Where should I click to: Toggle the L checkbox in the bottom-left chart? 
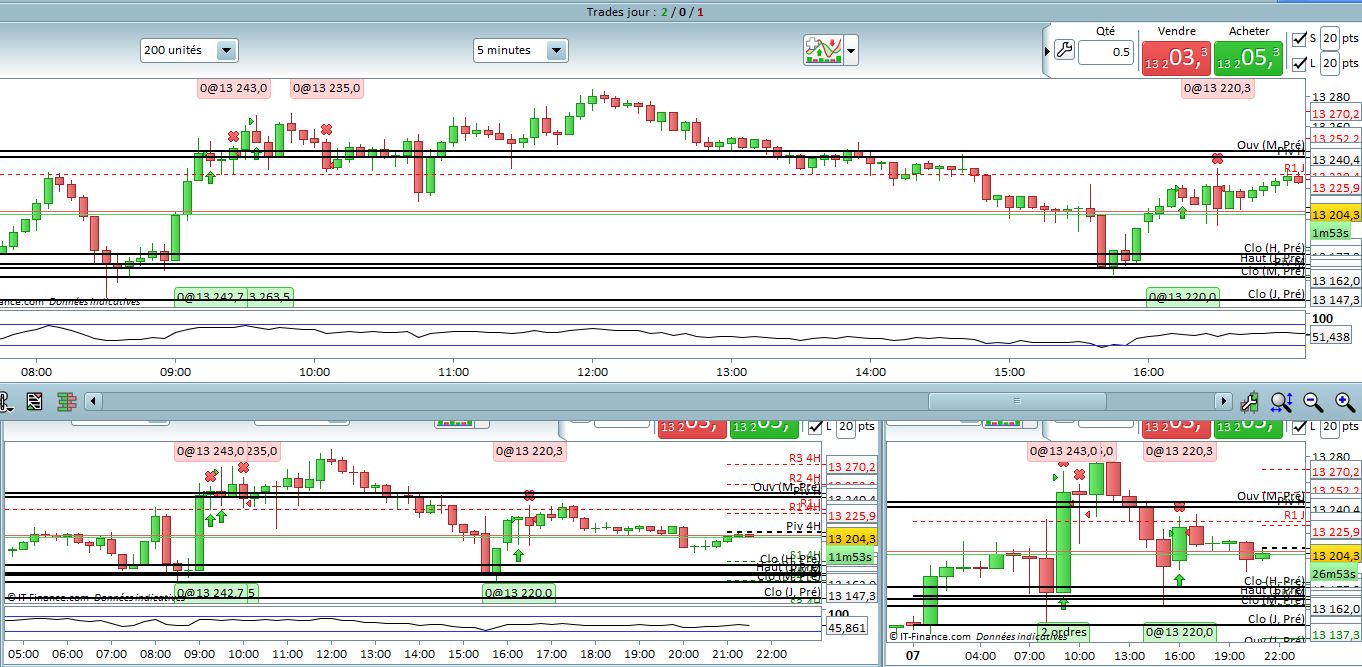815,427
